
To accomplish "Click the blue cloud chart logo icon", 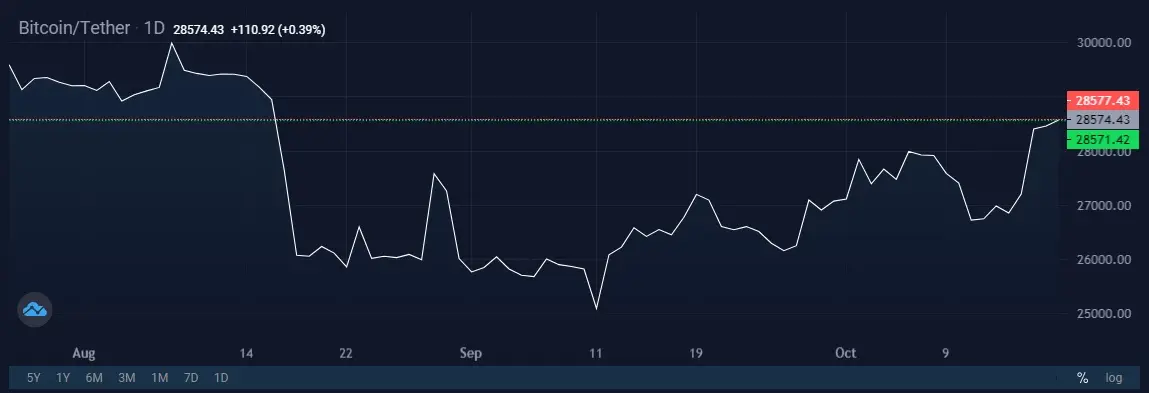I will click(x=34, y=309).
